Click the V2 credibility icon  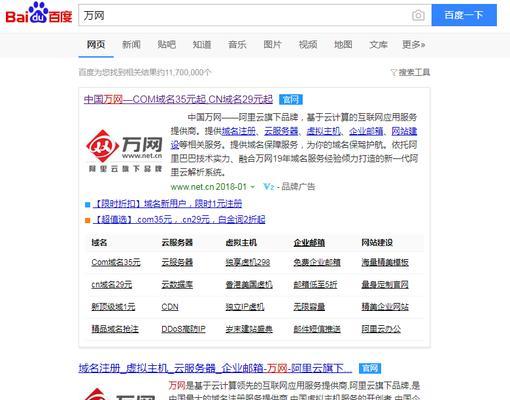268,187
